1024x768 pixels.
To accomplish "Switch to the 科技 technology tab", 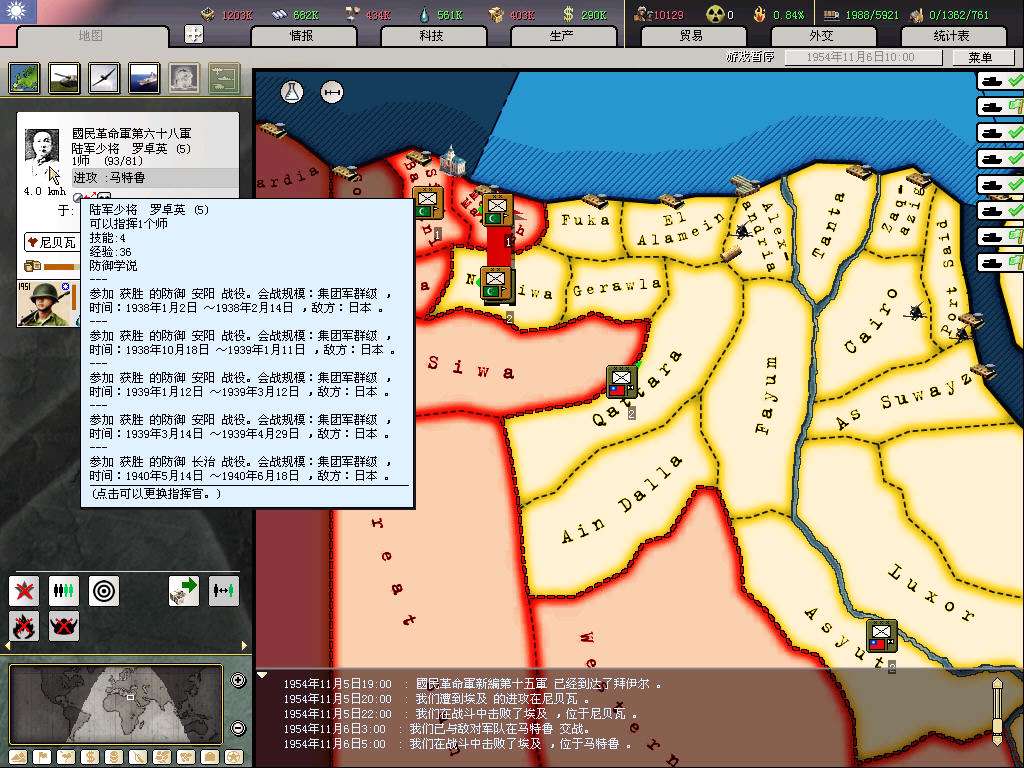I will tap(431, 36).
